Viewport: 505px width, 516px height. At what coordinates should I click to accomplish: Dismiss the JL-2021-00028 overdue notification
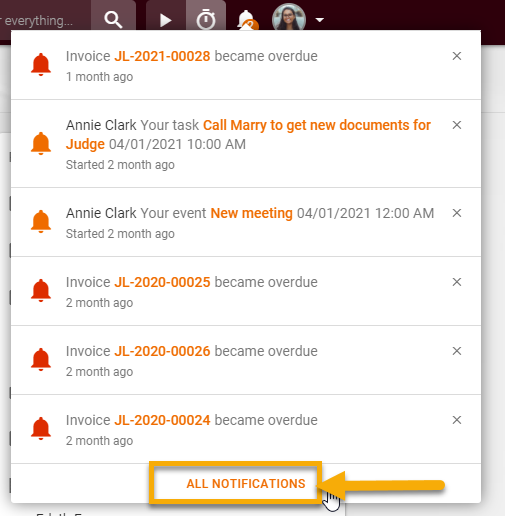(x=457, y=56)
